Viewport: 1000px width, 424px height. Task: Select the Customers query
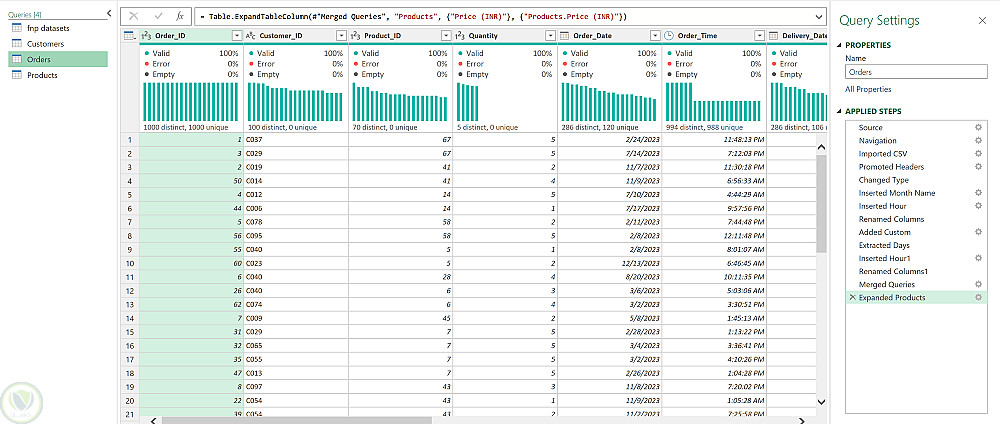45,44
